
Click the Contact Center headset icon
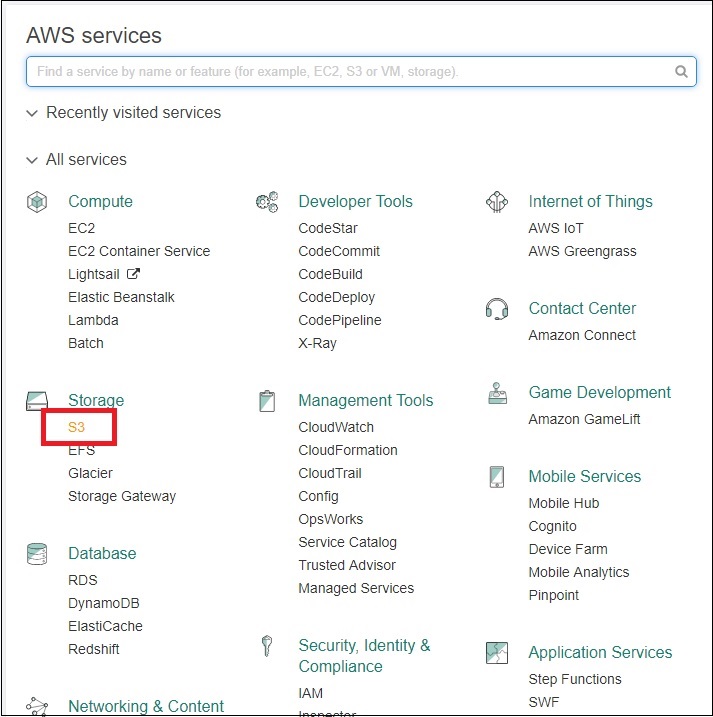(497, 308)
